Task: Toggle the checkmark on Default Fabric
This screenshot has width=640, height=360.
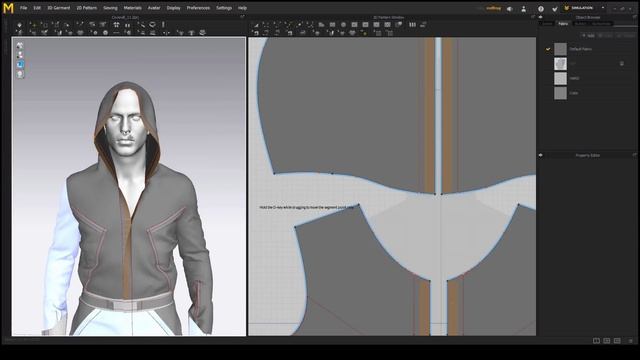Action: (548, 49)
